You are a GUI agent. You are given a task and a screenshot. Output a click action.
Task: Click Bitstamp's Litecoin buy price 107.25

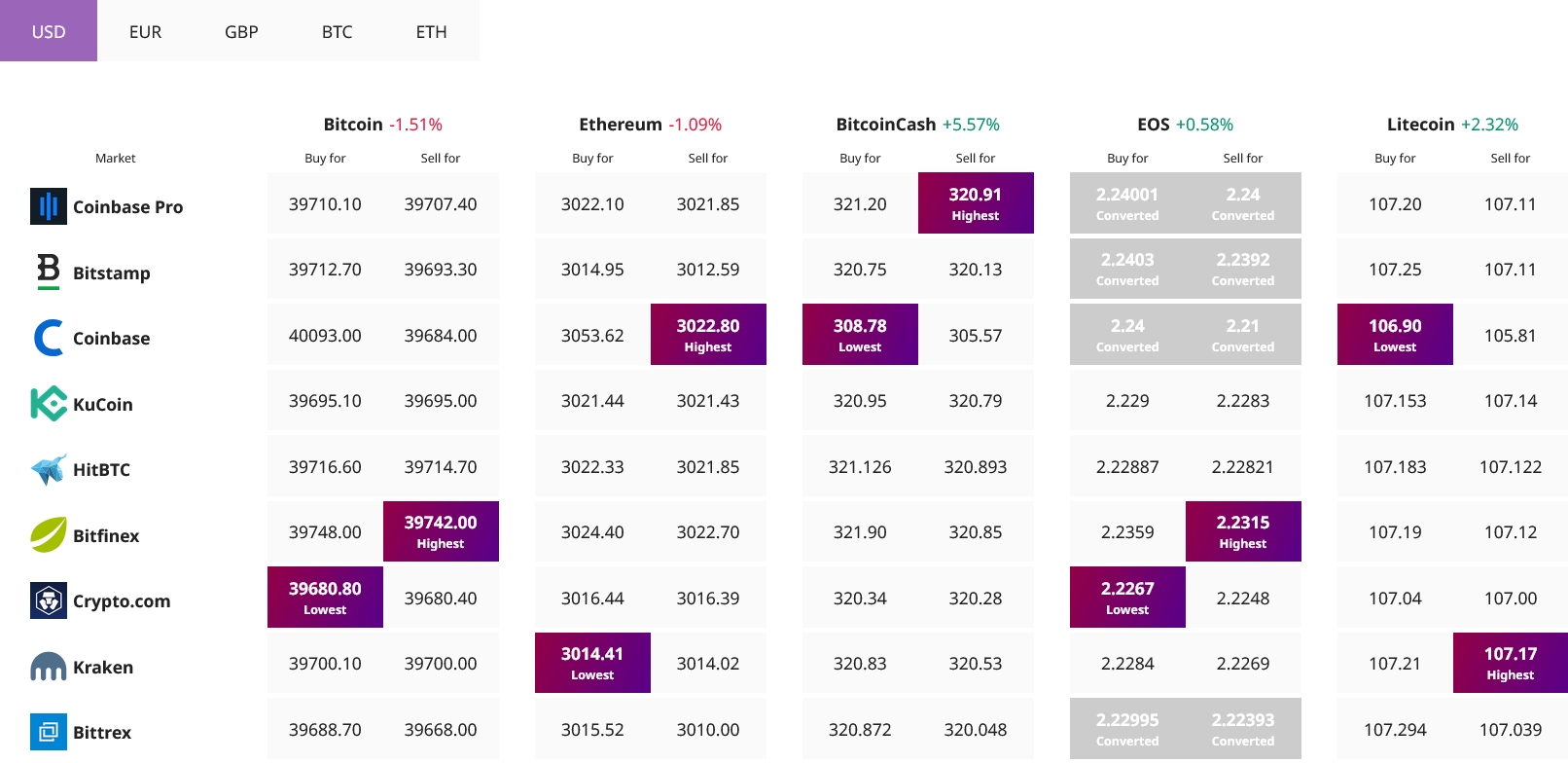click(1395, 270)
